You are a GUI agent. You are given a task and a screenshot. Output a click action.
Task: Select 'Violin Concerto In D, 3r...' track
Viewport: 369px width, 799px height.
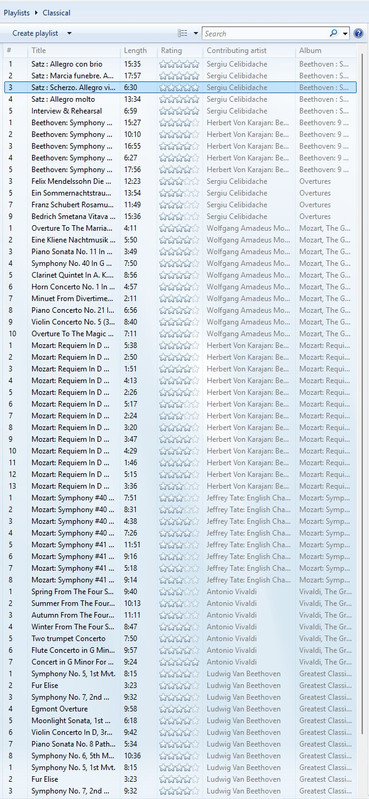[x=180, y=732]
